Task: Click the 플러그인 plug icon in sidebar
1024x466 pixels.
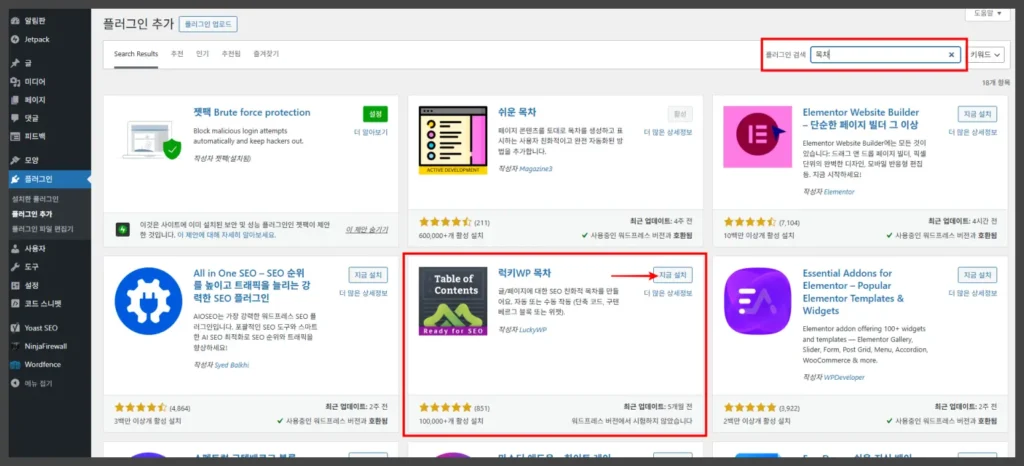Action: point(16,179)
